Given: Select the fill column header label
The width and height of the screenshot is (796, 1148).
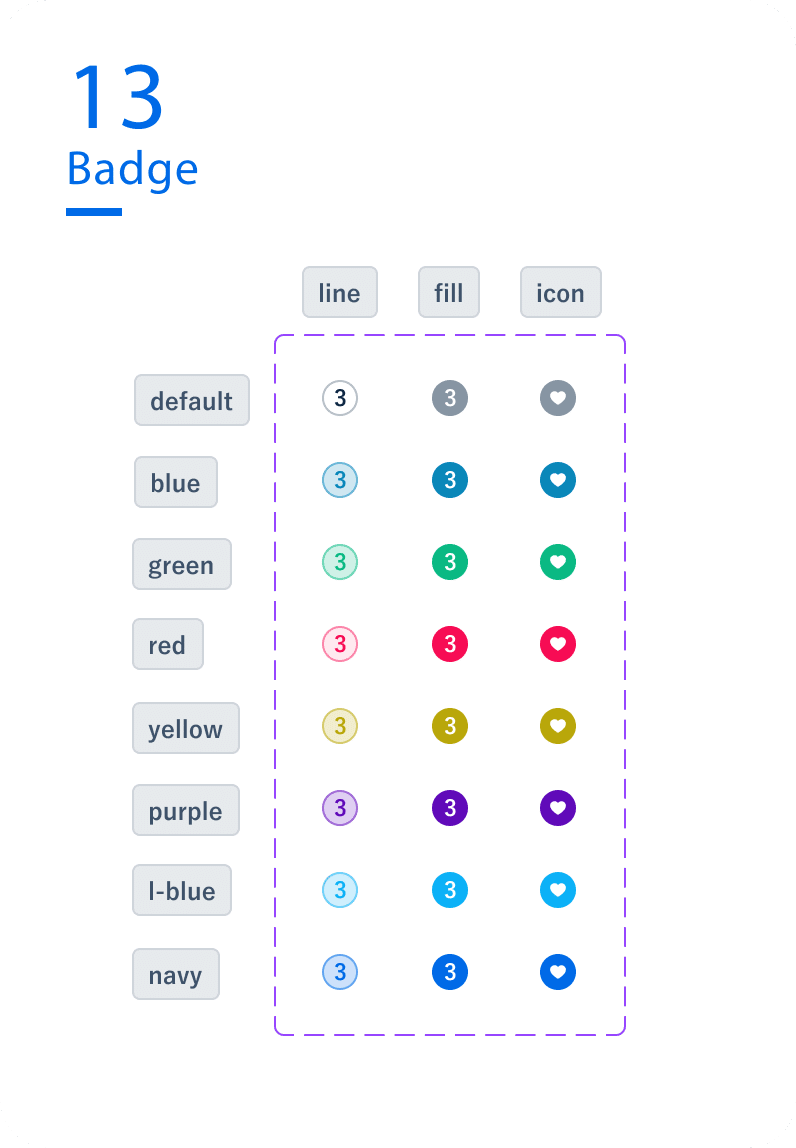Looking at the screenshot, I should pos(449,292).
